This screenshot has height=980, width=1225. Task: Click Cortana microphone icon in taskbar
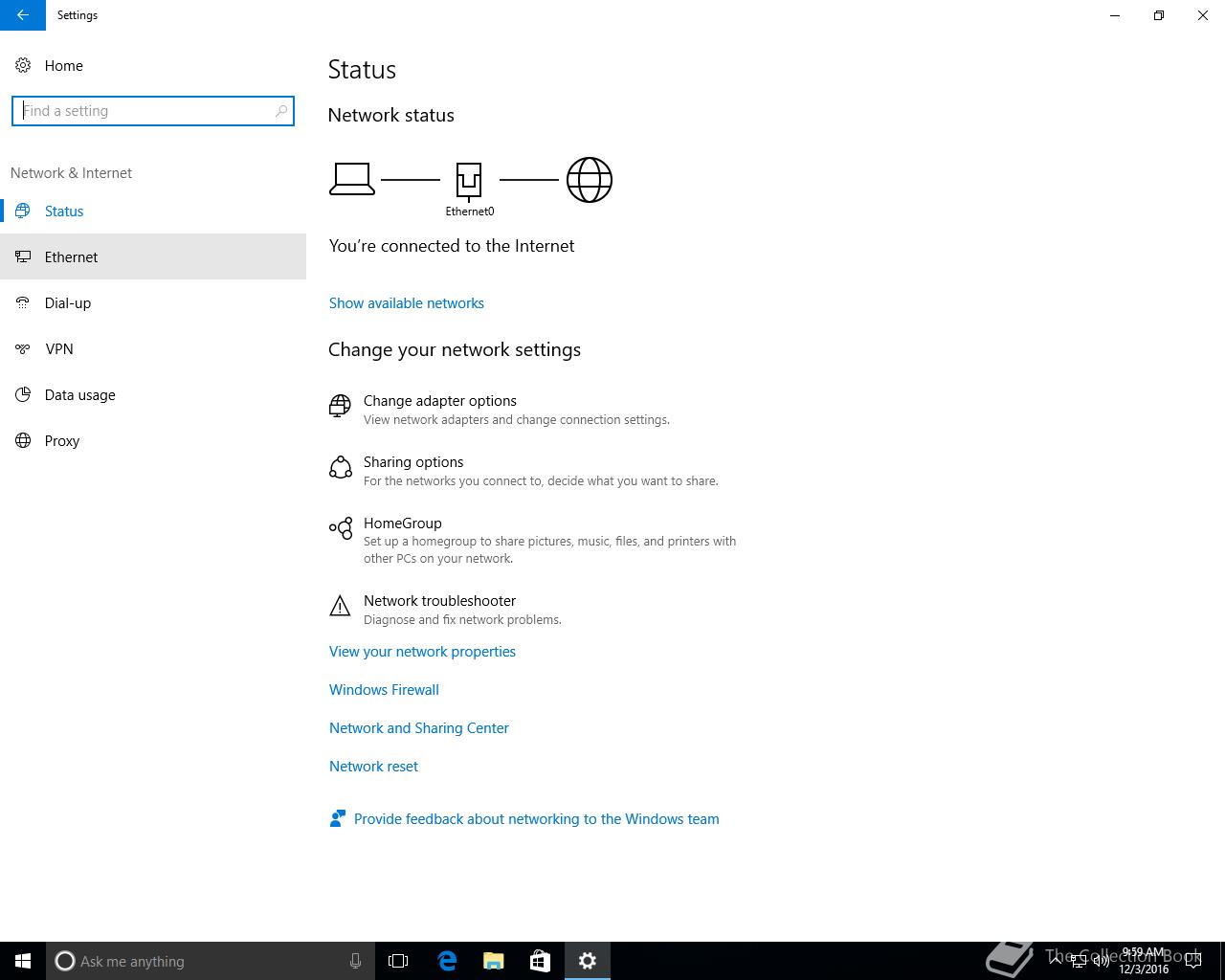click(355, 961)
